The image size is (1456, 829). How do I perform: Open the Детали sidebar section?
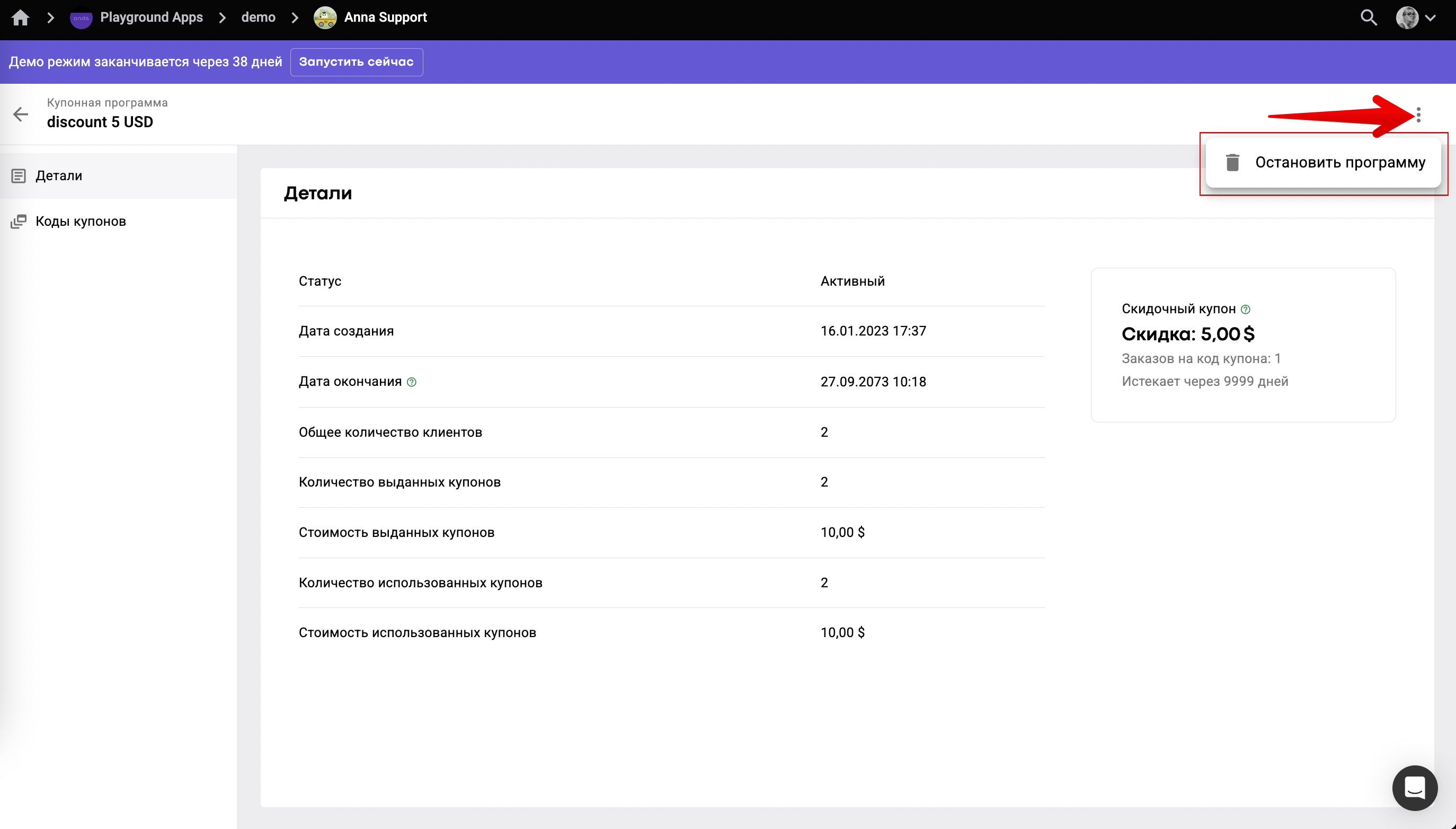pos(59,176)
